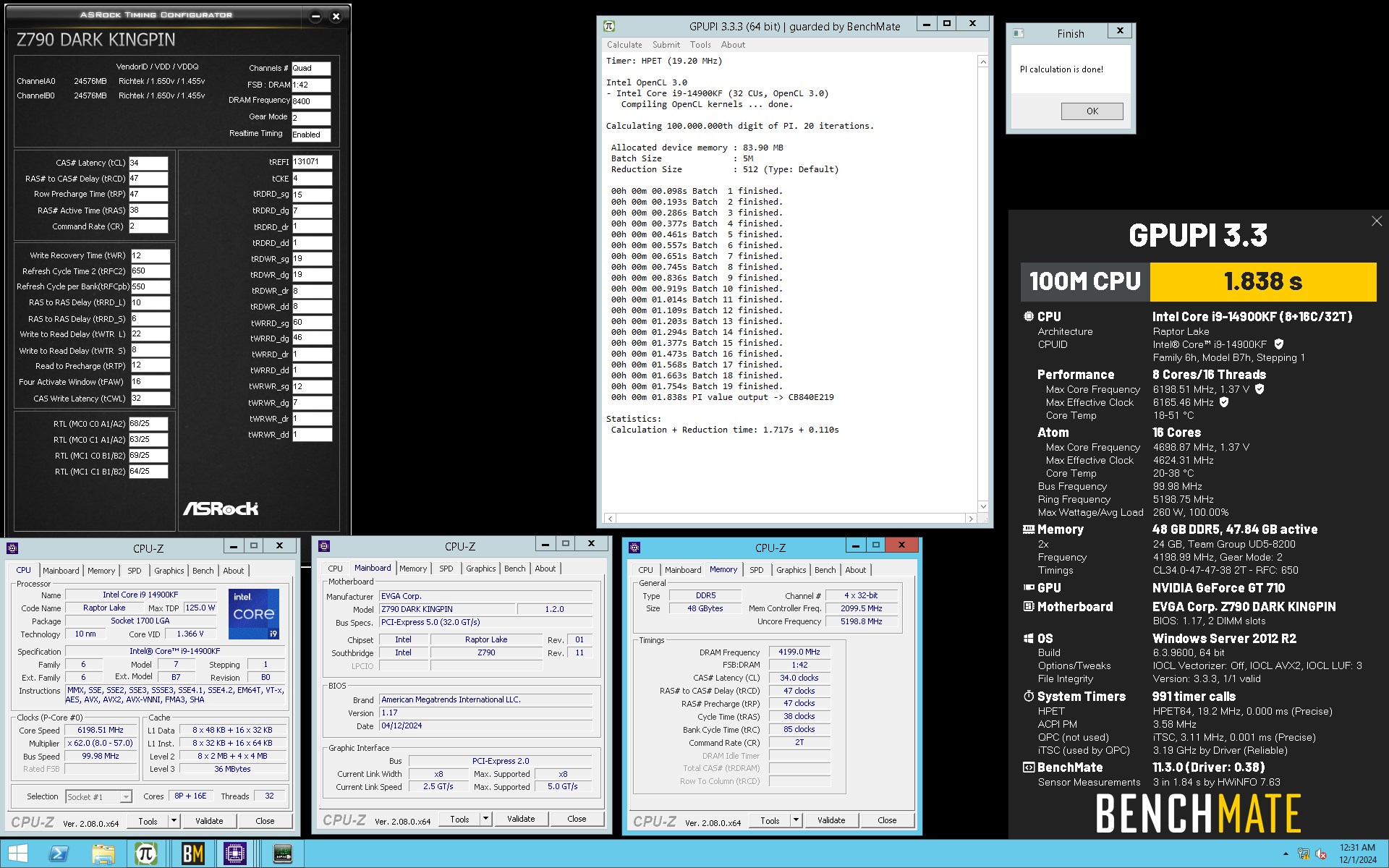
Task: Switch to GPUPI taskbar icon
Action: click(147, 854)
